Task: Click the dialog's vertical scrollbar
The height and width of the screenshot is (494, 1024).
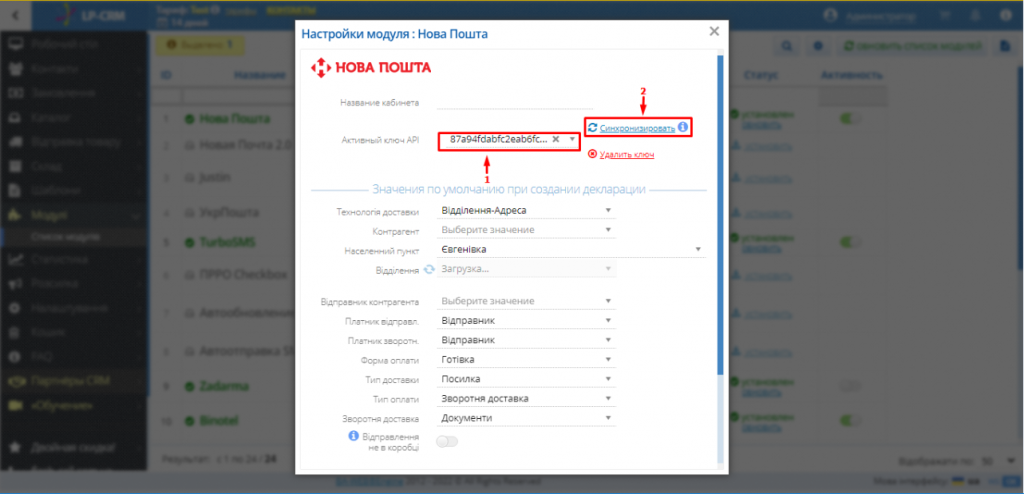Action: click(720, 216)
